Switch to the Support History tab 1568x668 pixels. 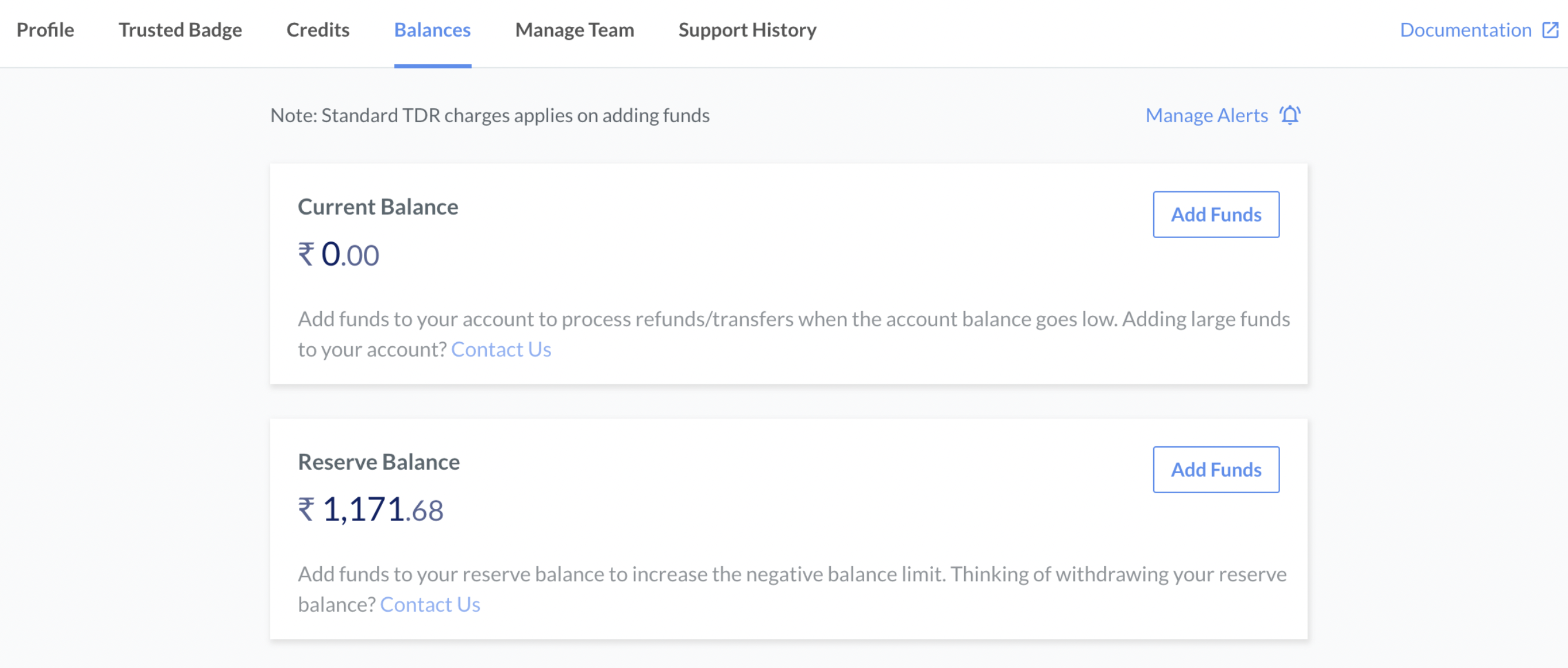click(x=748, y=30)
